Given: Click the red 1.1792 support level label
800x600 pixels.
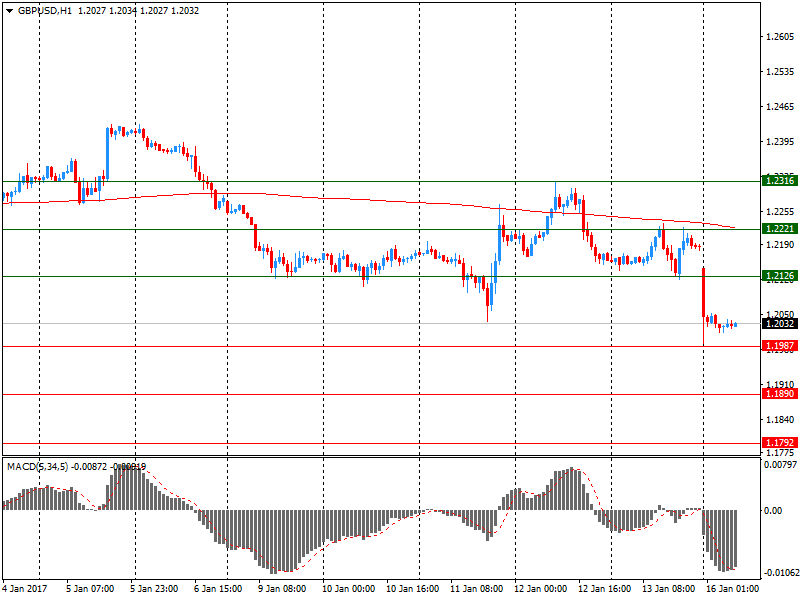Looking at the screenshot, I should point(779,443).
